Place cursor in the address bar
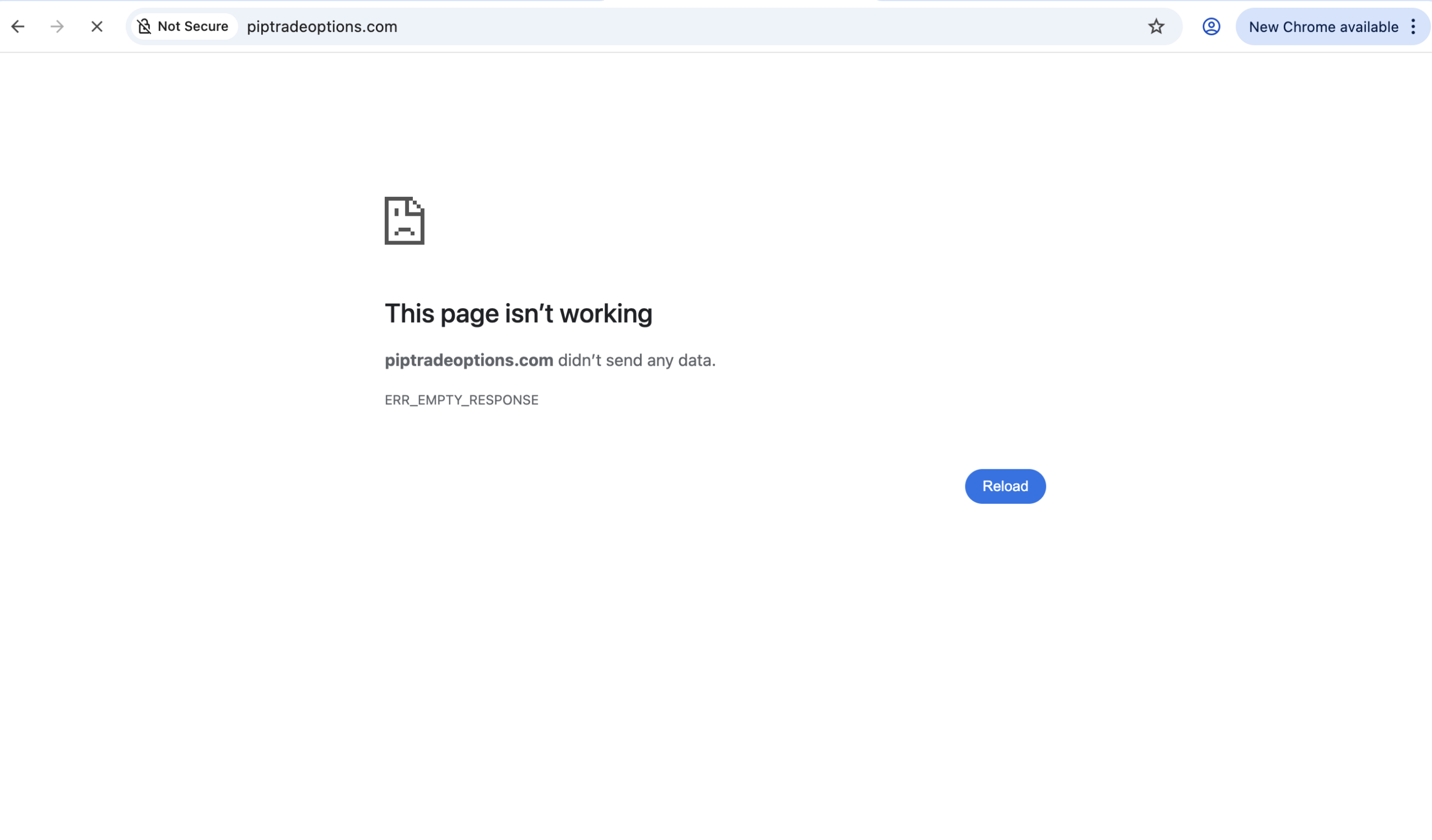 point(511,26)
